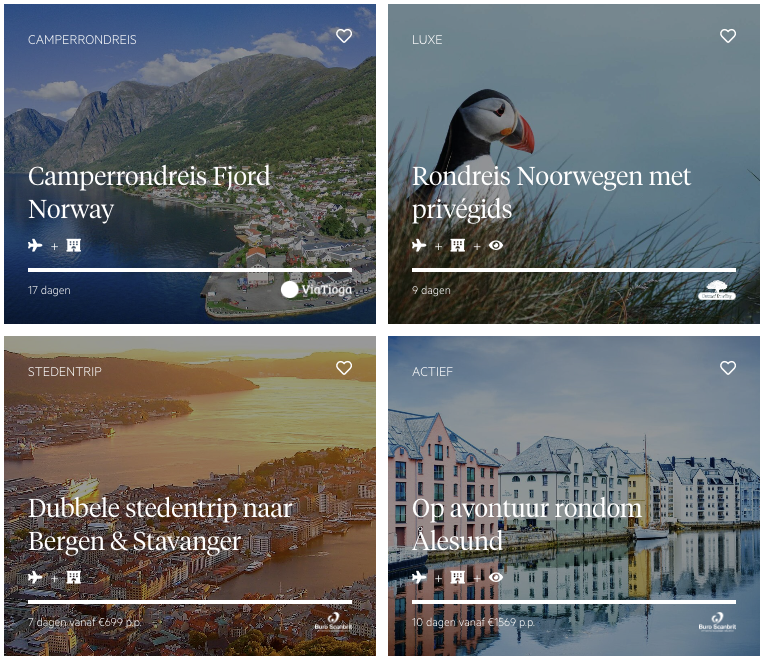Select the STEDENTRIP category label

65,372
